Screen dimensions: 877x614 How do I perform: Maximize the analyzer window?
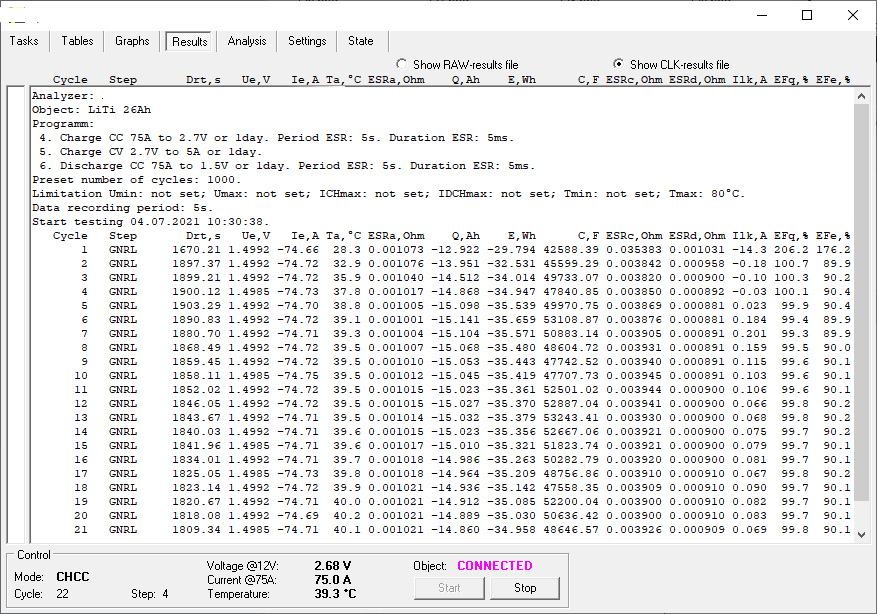tap(807, 15)
